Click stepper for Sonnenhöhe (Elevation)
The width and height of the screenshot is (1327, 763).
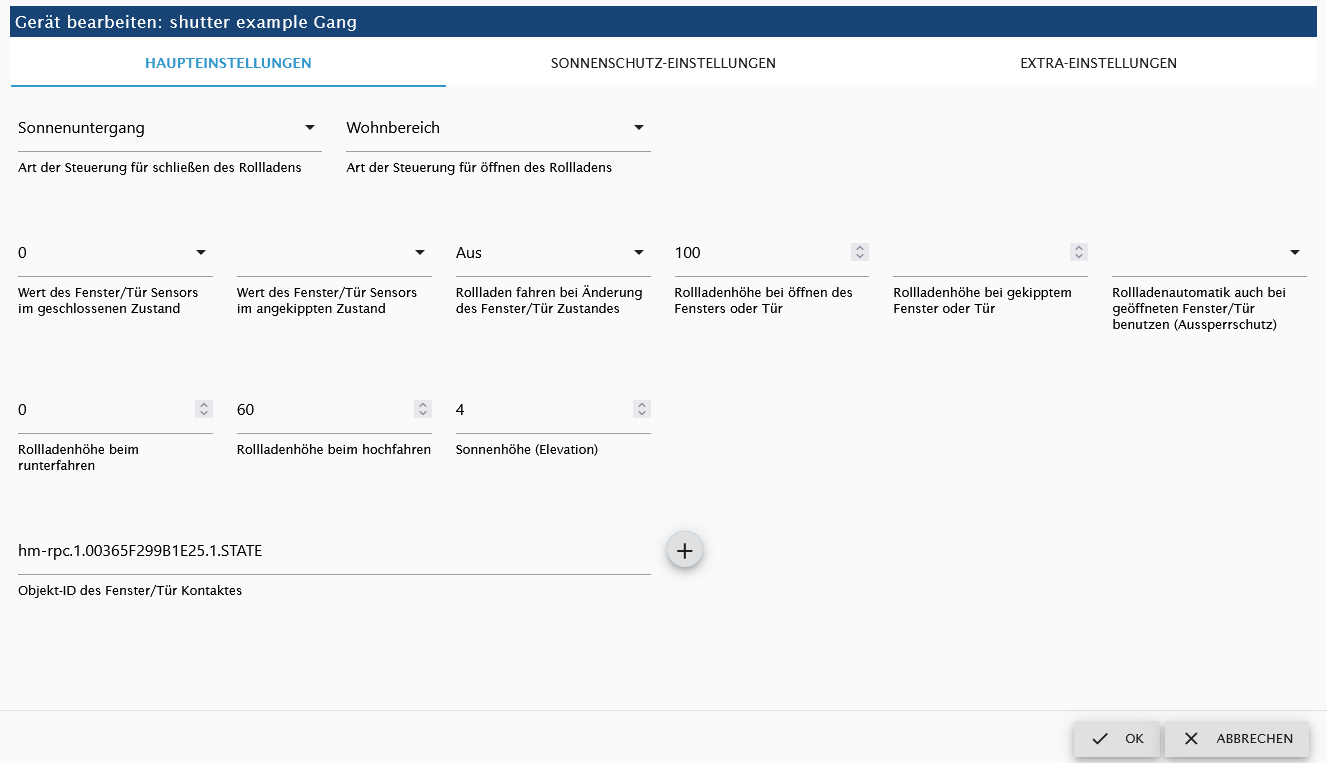(642, 409)
